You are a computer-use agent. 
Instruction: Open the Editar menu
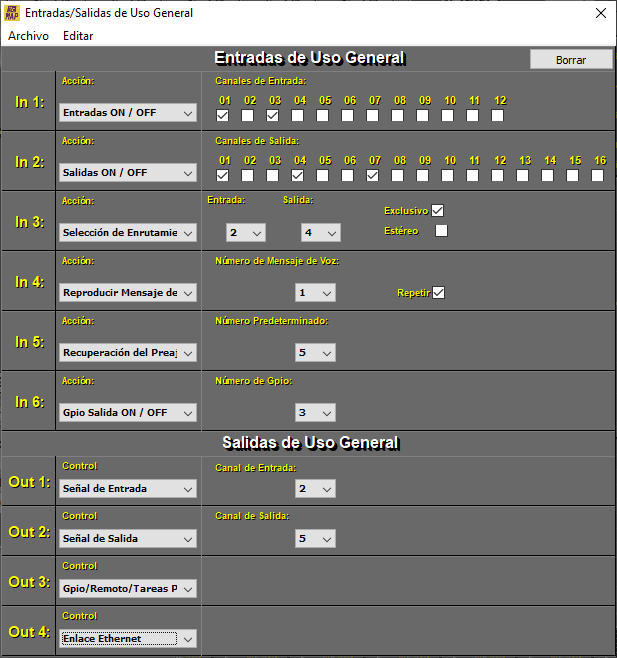(x=78, y=35)
